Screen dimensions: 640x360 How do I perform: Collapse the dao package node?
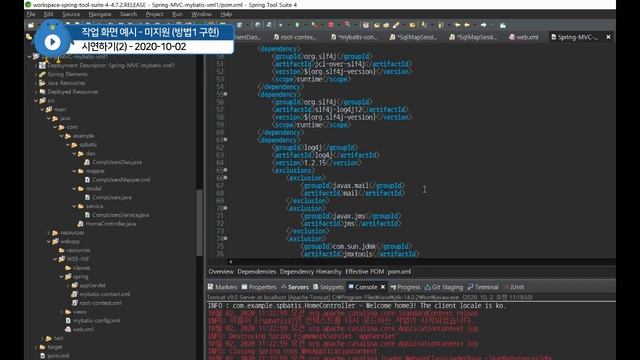74,153
